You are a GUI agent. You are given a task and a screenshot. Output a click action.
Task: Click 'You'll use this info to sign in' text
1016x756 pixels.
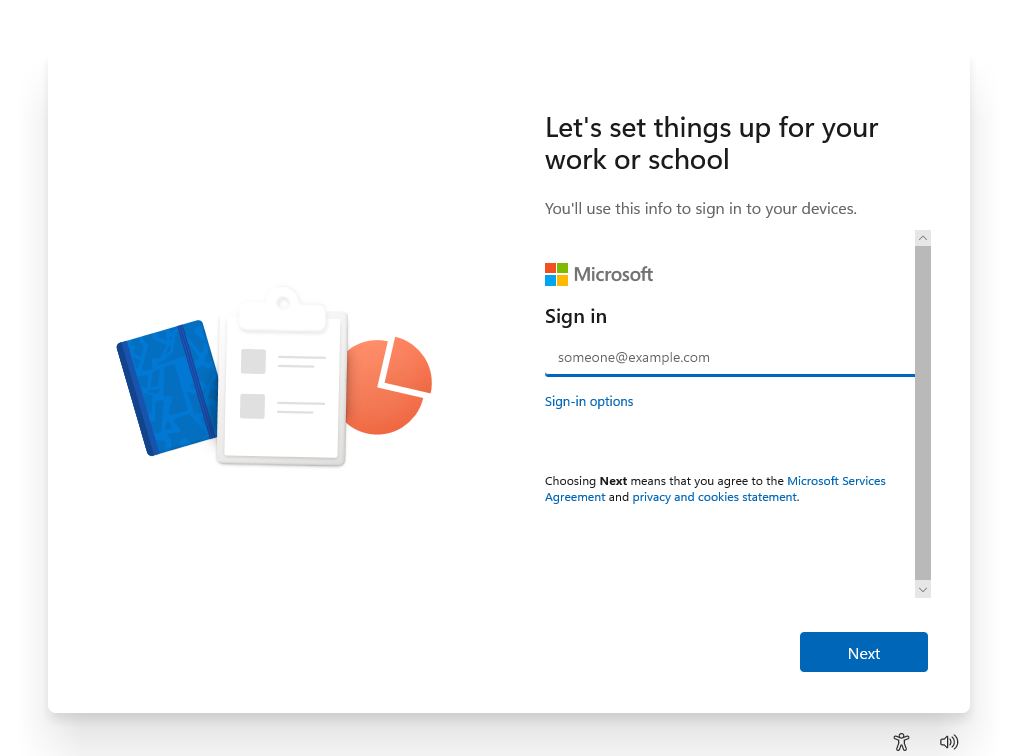700,209
